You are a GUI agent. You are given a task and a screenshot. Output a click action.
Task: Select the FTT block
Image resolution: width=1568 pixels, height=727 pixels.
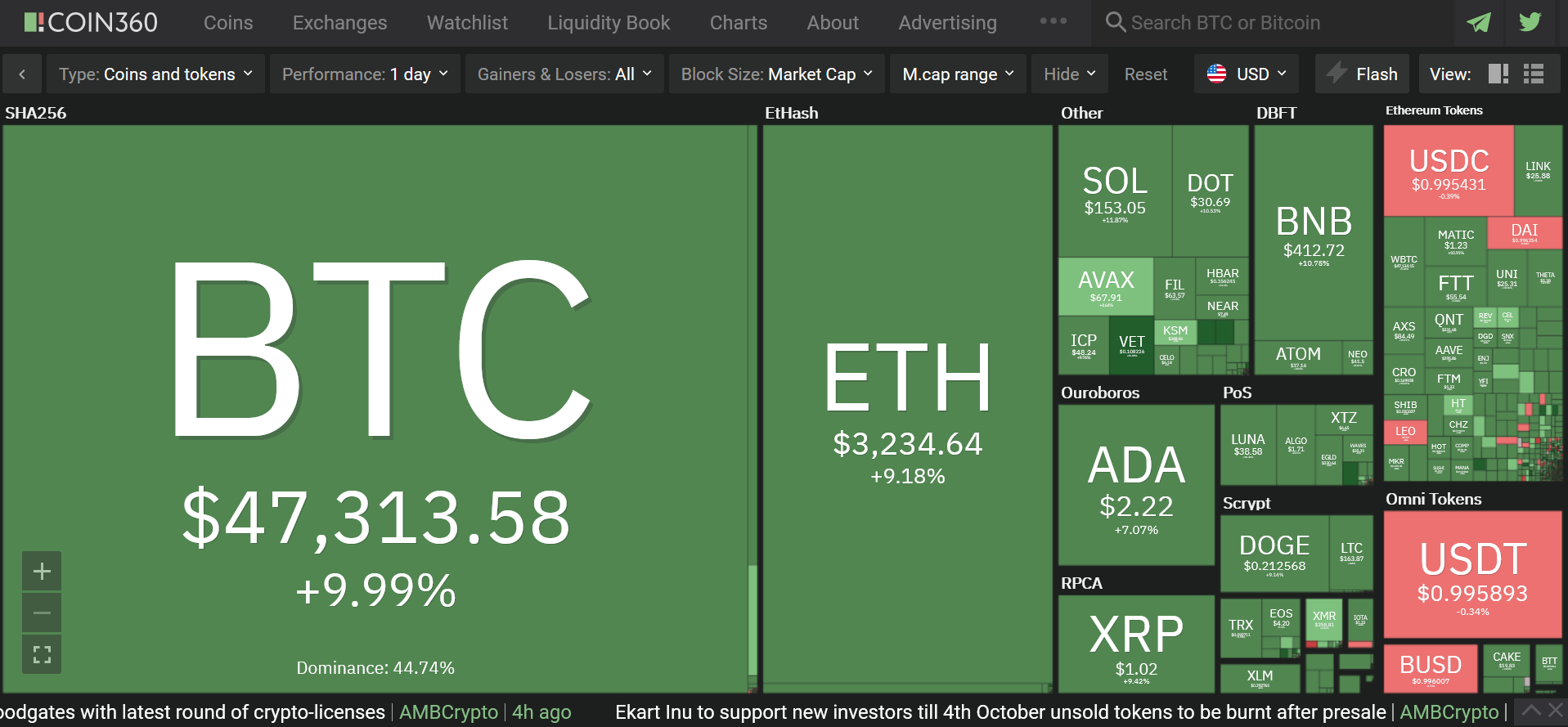1456,286
